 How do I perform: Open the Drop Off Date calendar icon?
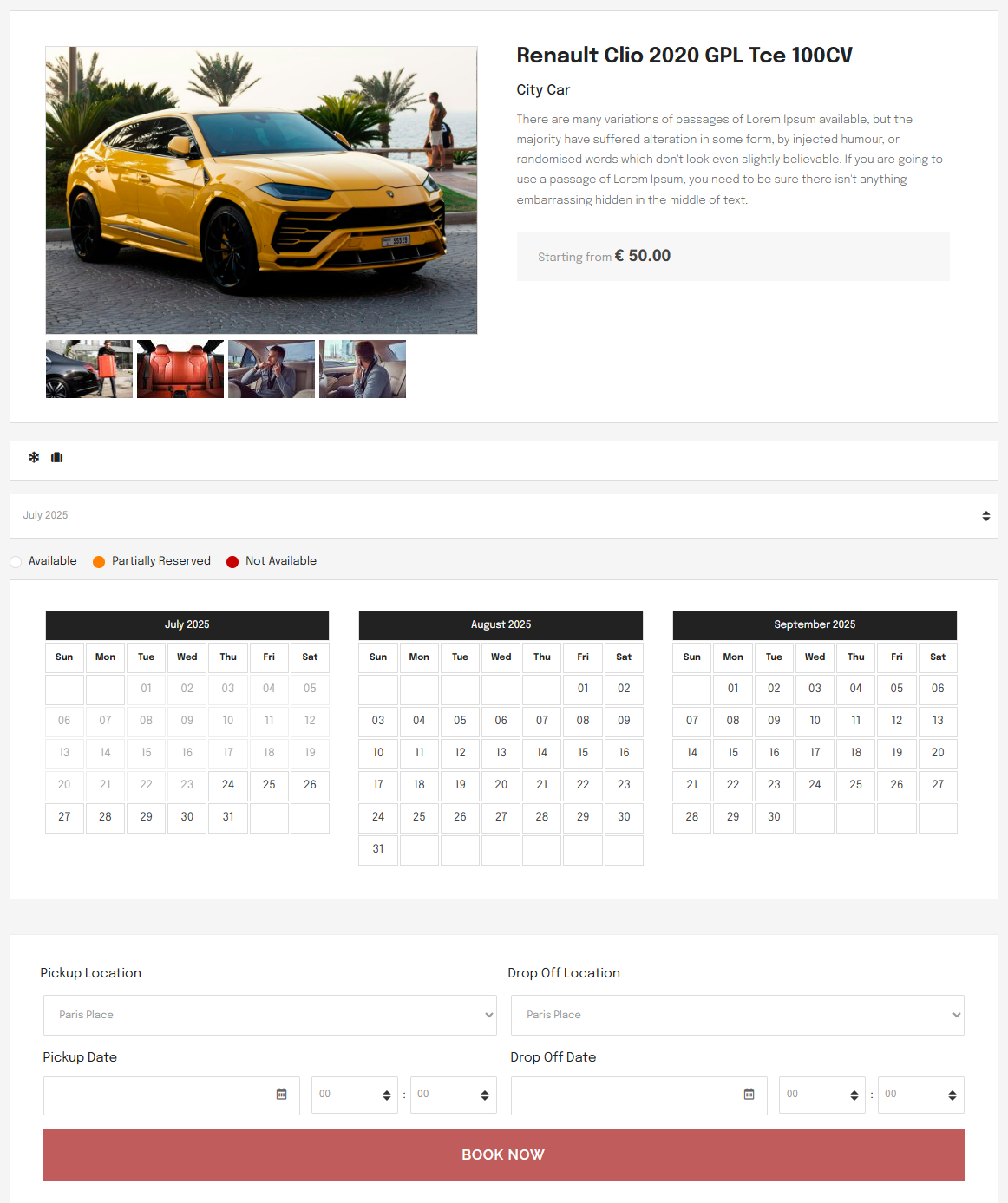click(x=749, y=1095)
